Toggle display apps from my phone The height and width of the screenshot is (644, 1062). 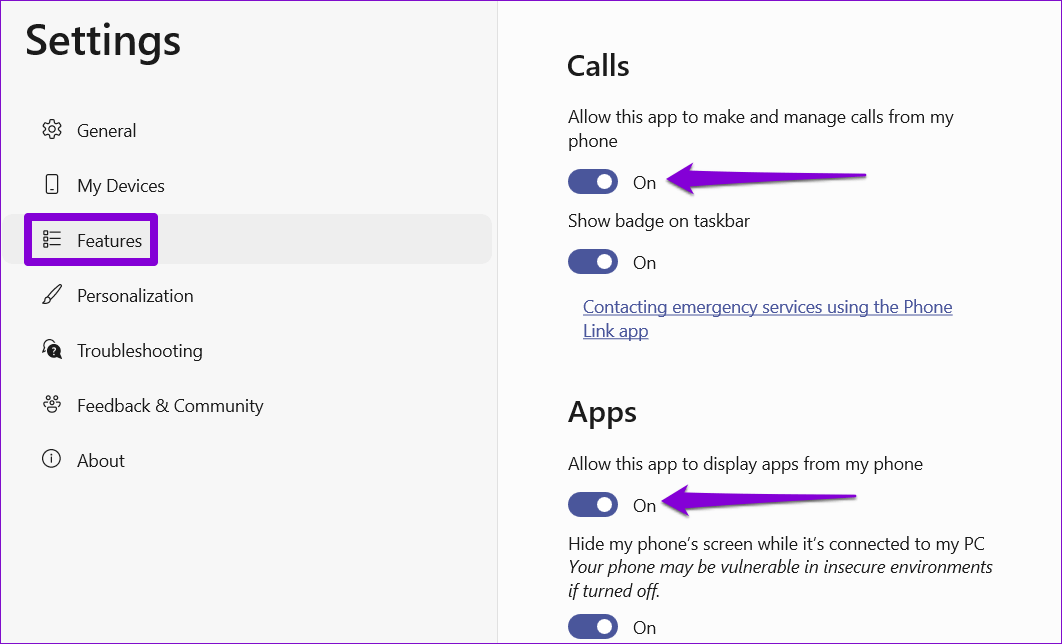pyautogui.click(x=593, y=505)
